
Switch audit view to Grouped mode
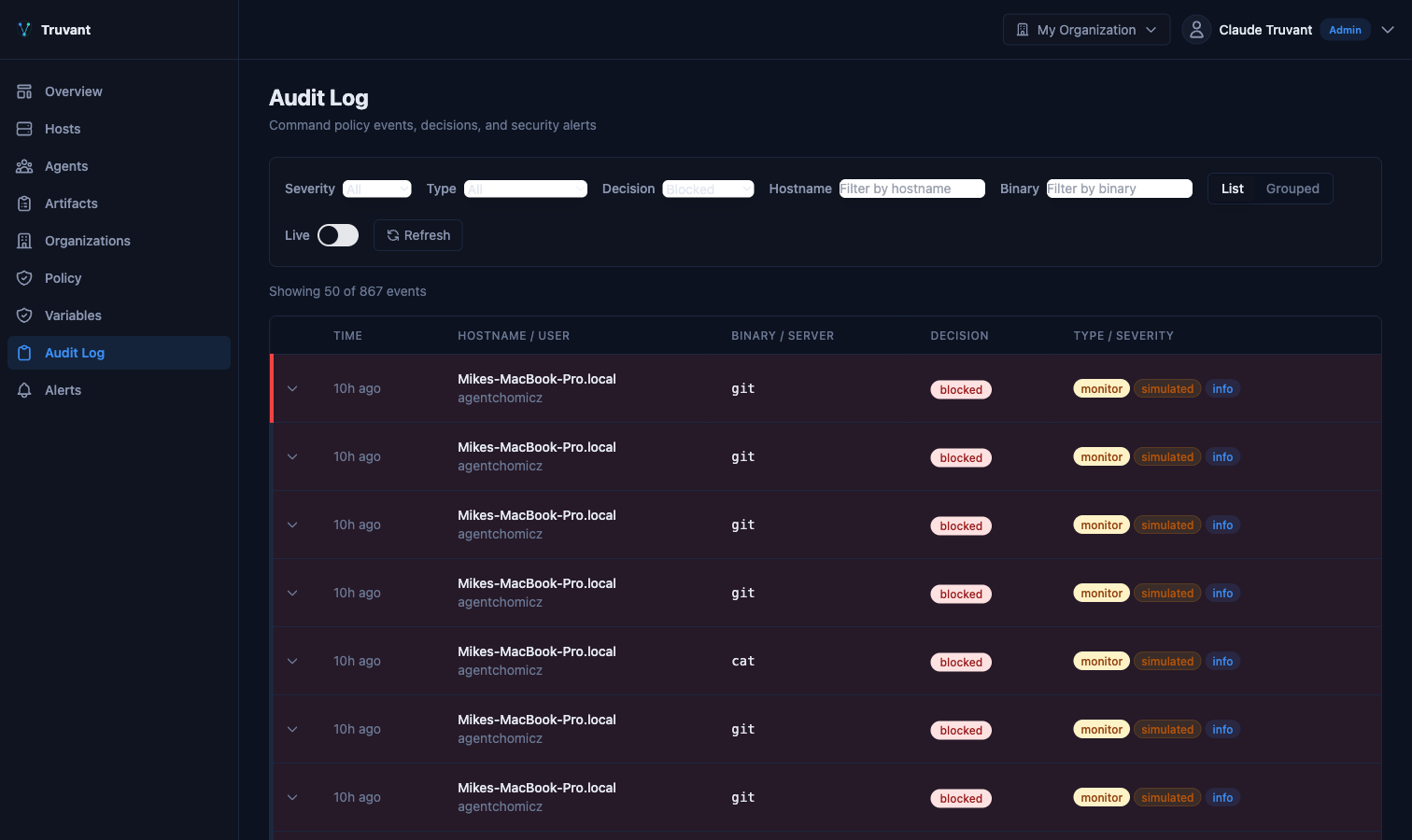[1292, 188]
